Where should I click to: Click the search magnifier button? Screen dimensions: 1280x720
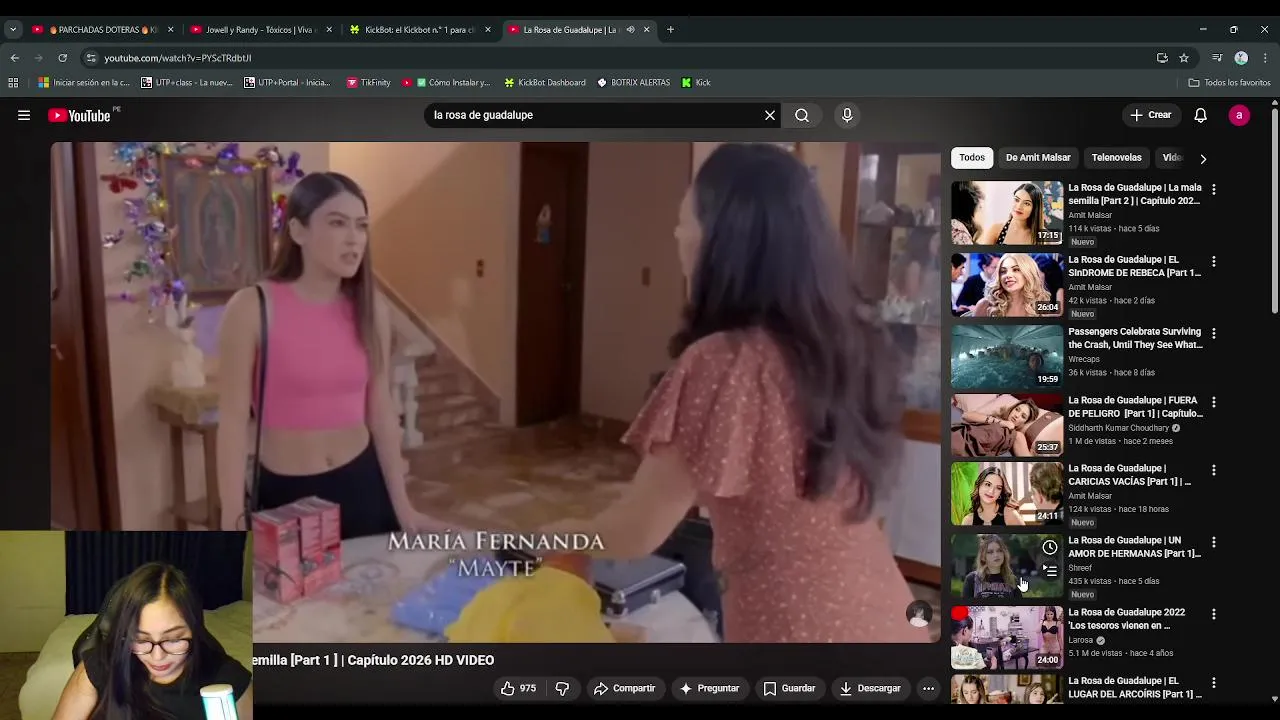802,115
